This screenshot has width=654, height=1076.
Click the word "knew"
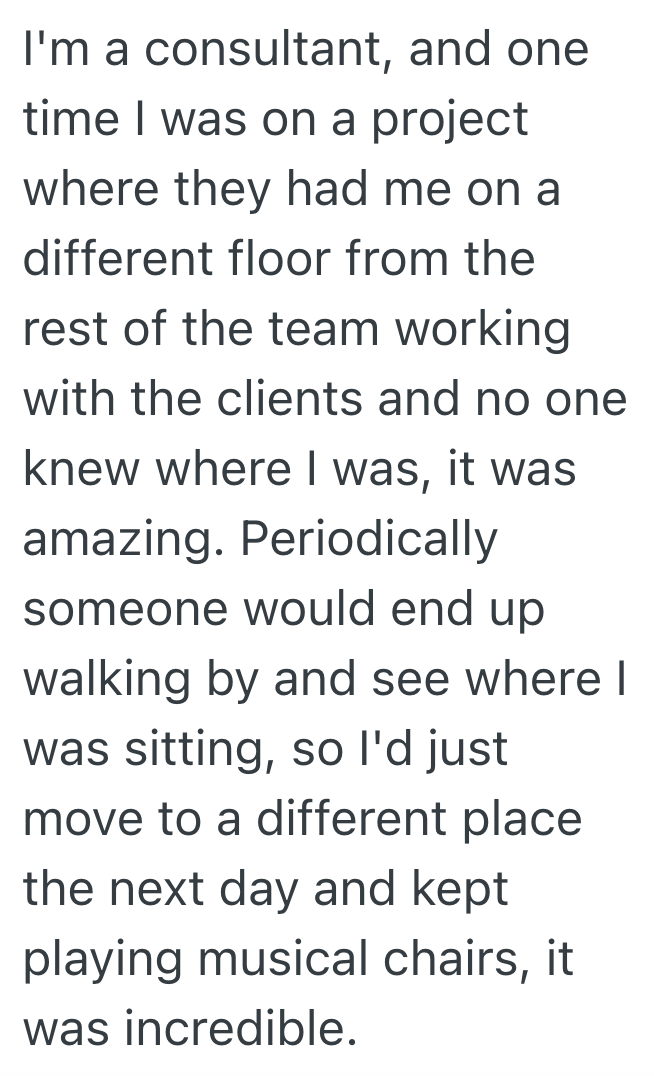(83, 470)
